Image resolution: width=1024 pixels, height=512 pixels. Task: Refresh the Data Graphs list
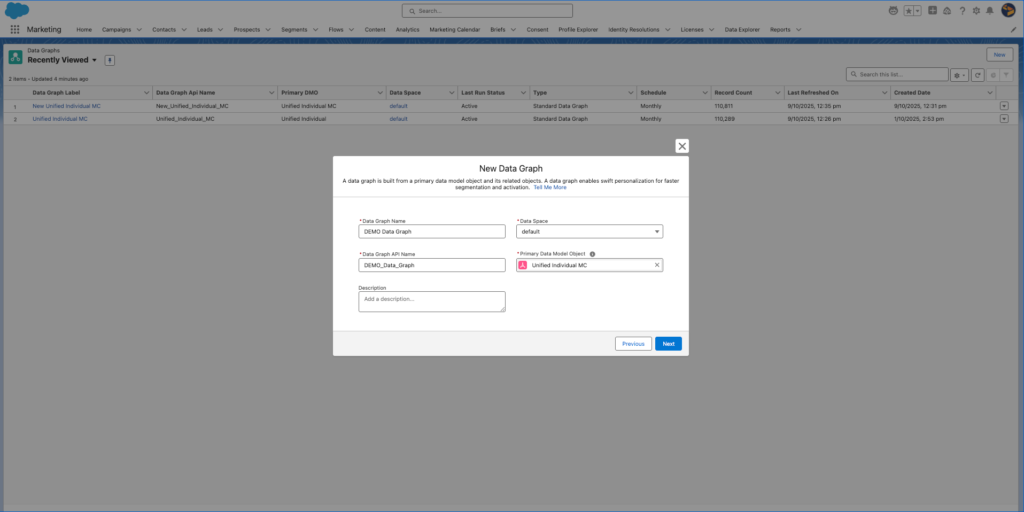pos(977,75)
